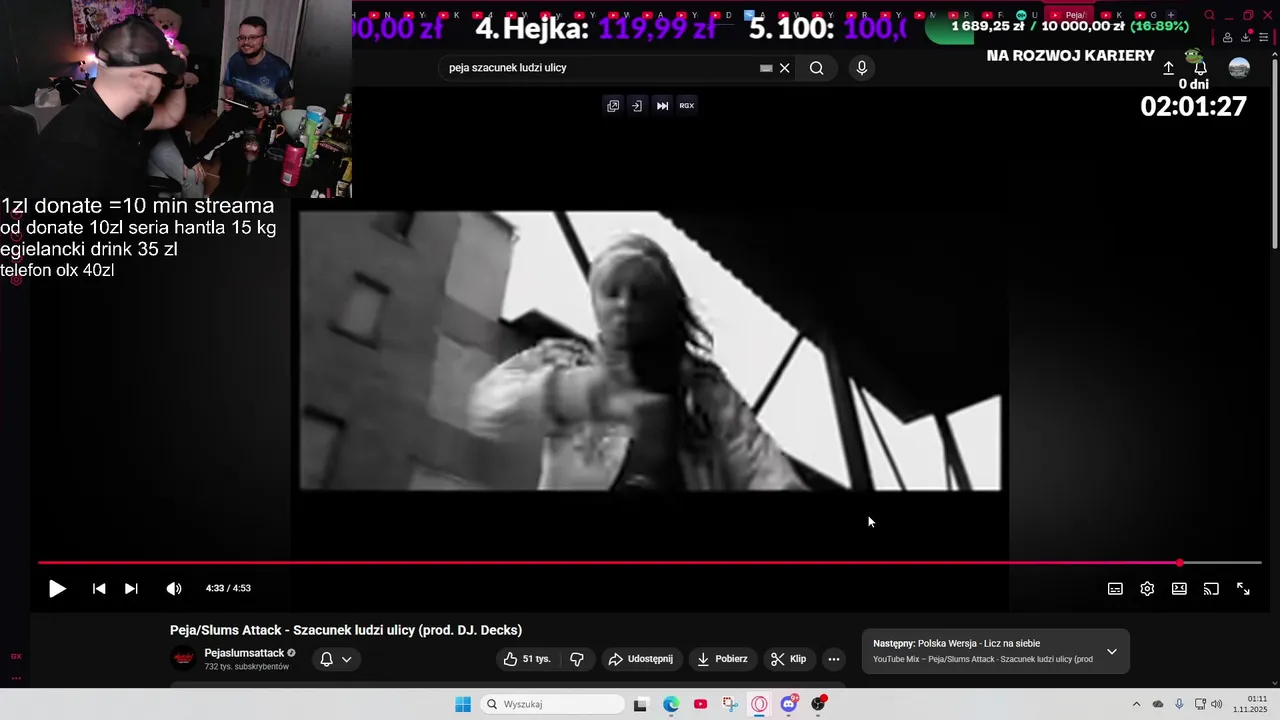Click the RGX button above the video
This screenshot has width=1280, height=720.
687,106
